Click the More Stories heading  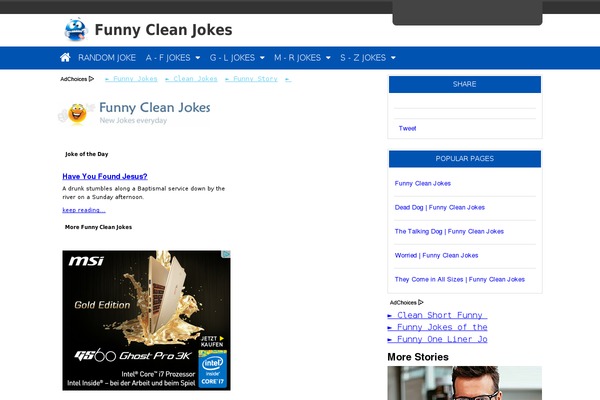pyautogui.click(x=418, y=357)
